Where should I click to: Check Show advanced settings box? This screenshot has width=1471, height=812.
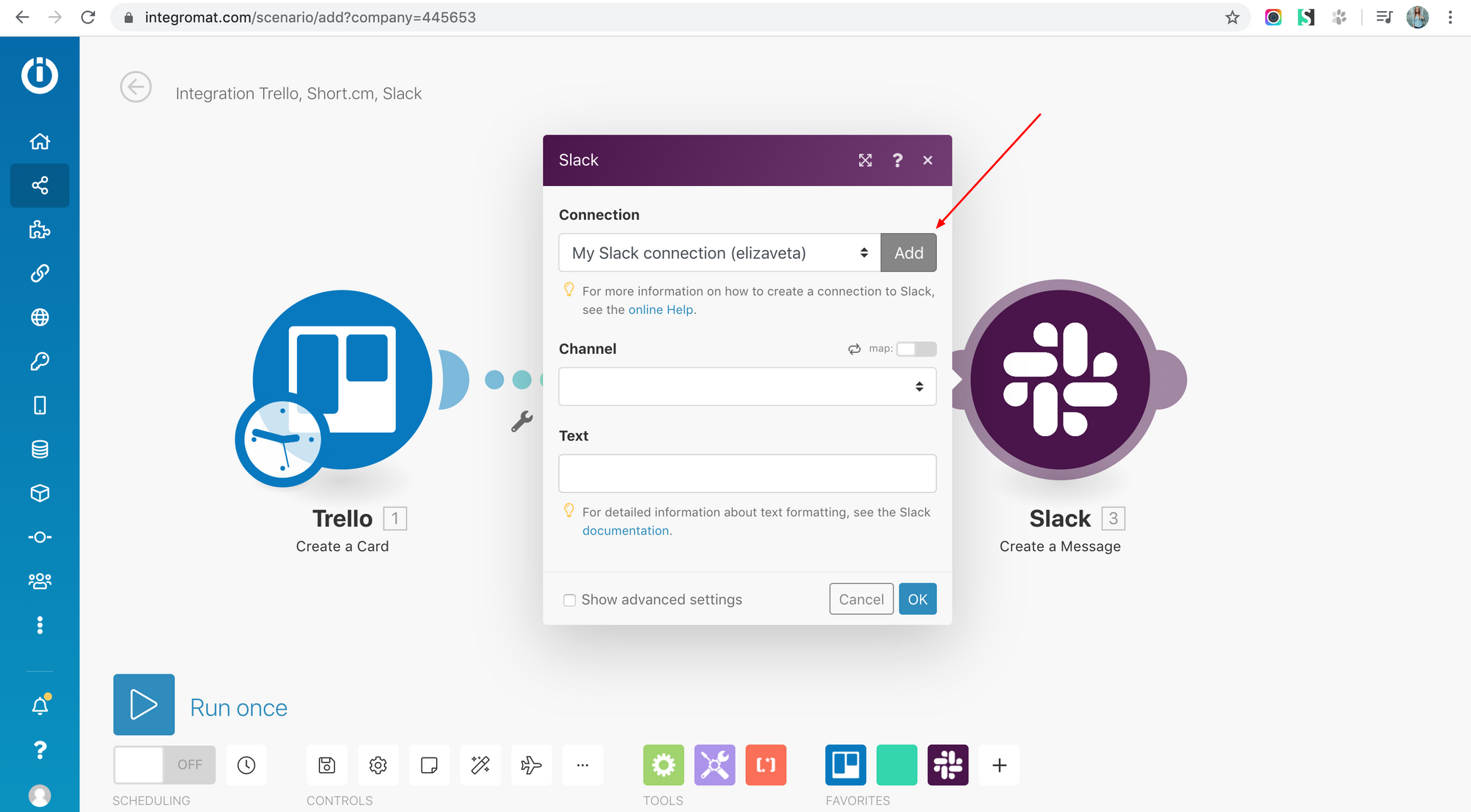(x=569, y=600)
